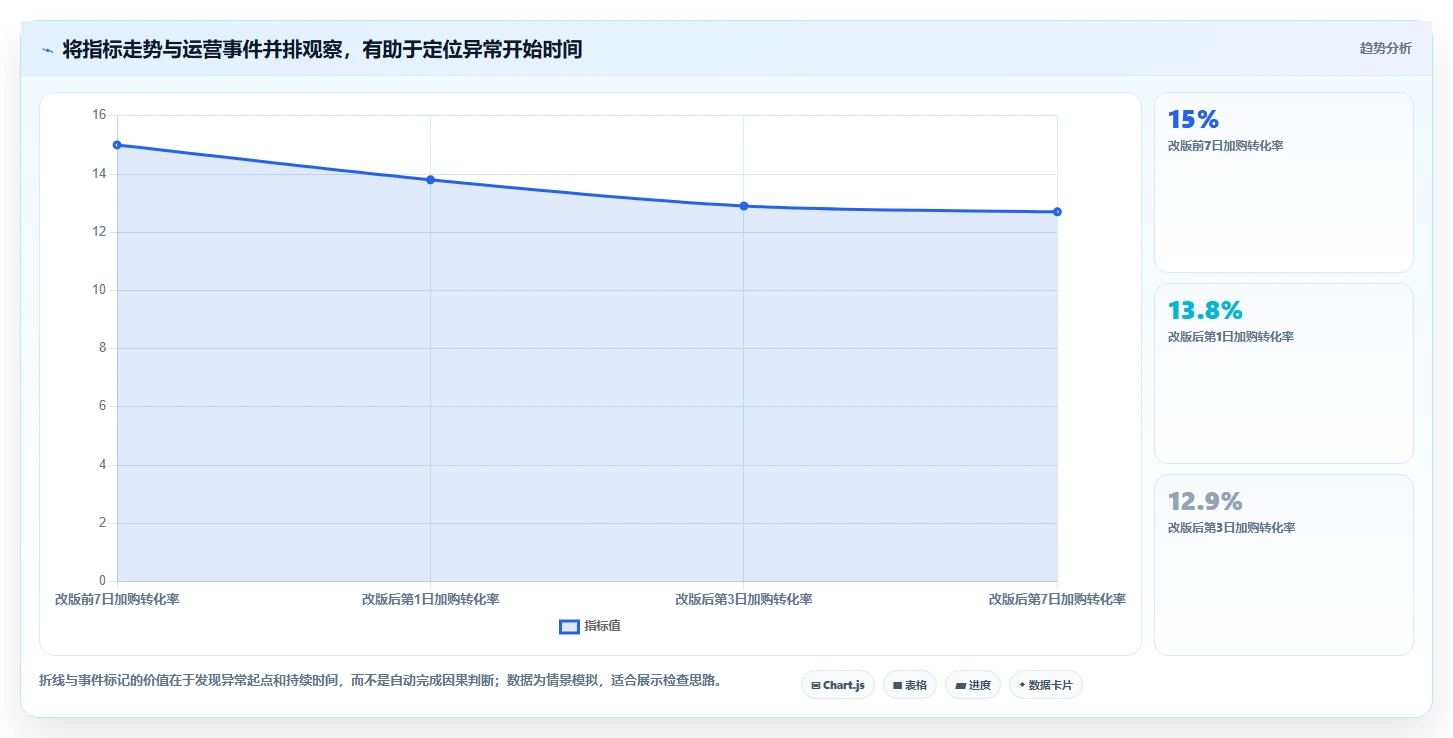Click the data point at 改版后第1日加购转化率
This screenshot has width=1453, height=738.
coord(430,180)
